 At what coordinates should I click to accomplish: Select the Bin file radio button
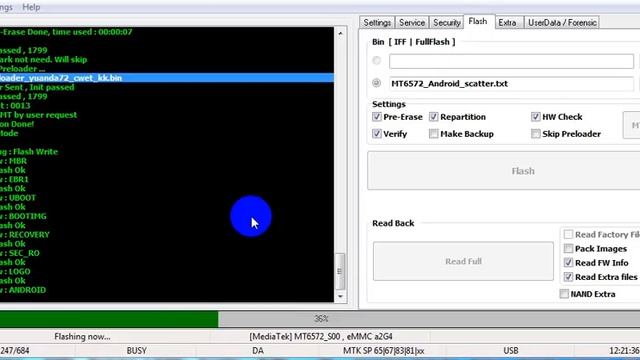[x=376, y=61]
